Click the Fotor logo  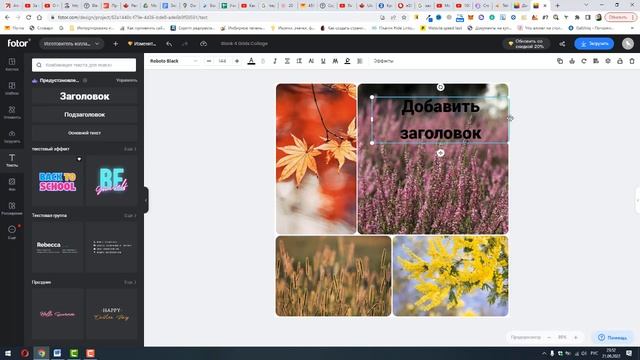click(x=18, y=43)
